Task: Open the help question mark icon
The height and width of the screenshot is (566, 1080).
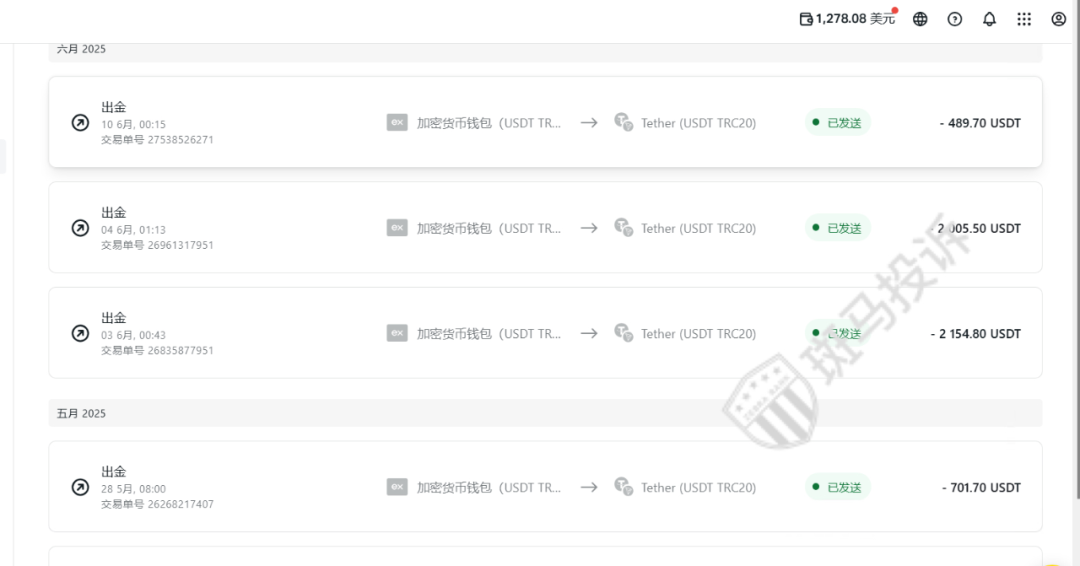Action: [955, 19]
